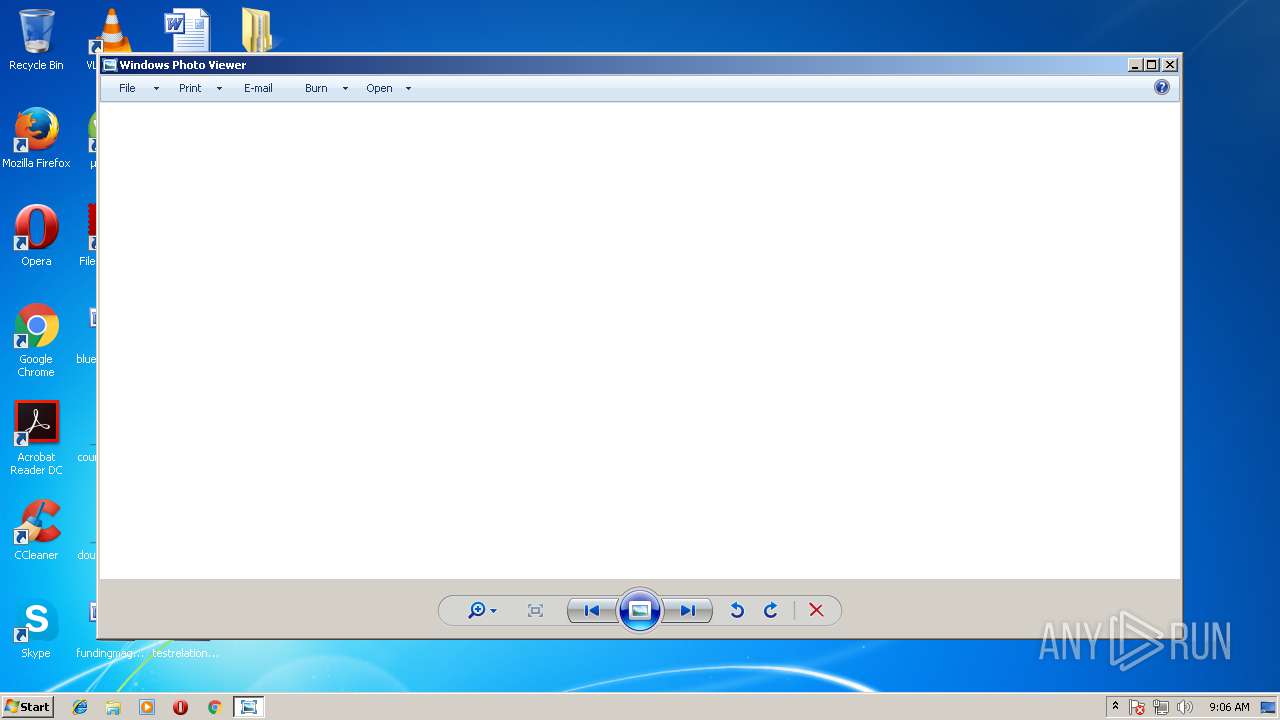Launch Opera from the taskbar
This screenshot has width=1280, height=720.
tap(180, 707)
